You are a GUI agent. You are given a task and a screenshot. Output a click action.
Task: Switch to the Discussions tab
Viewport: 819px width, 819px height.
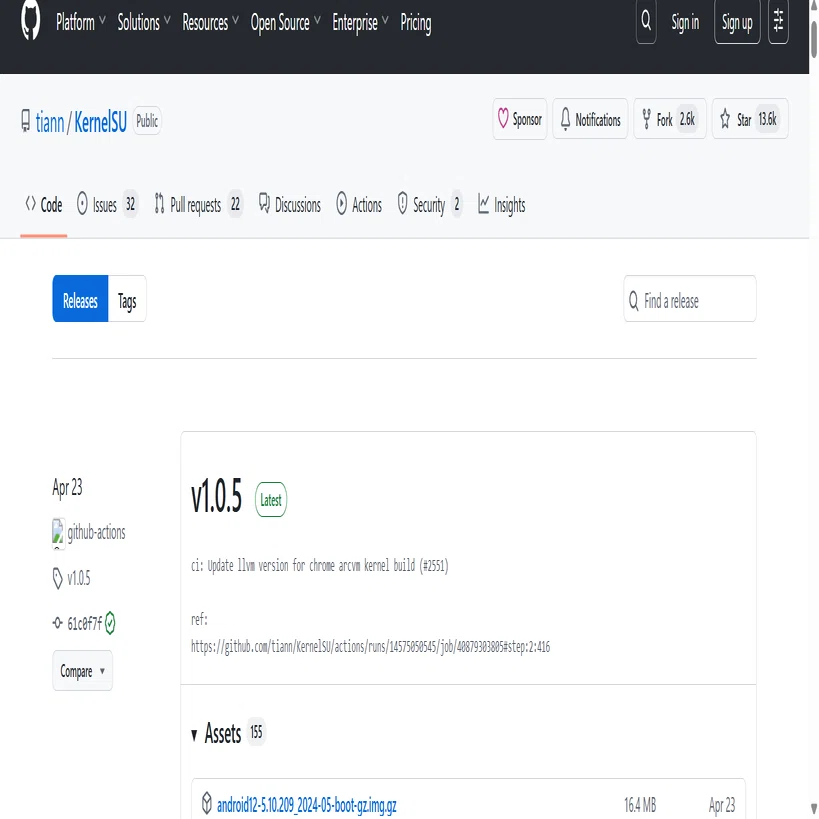click(x=290, y=205)
